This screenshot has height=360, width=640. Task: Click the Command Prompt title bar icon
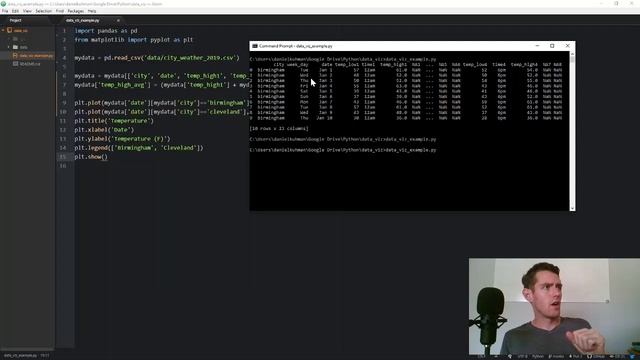click(255, 46)
